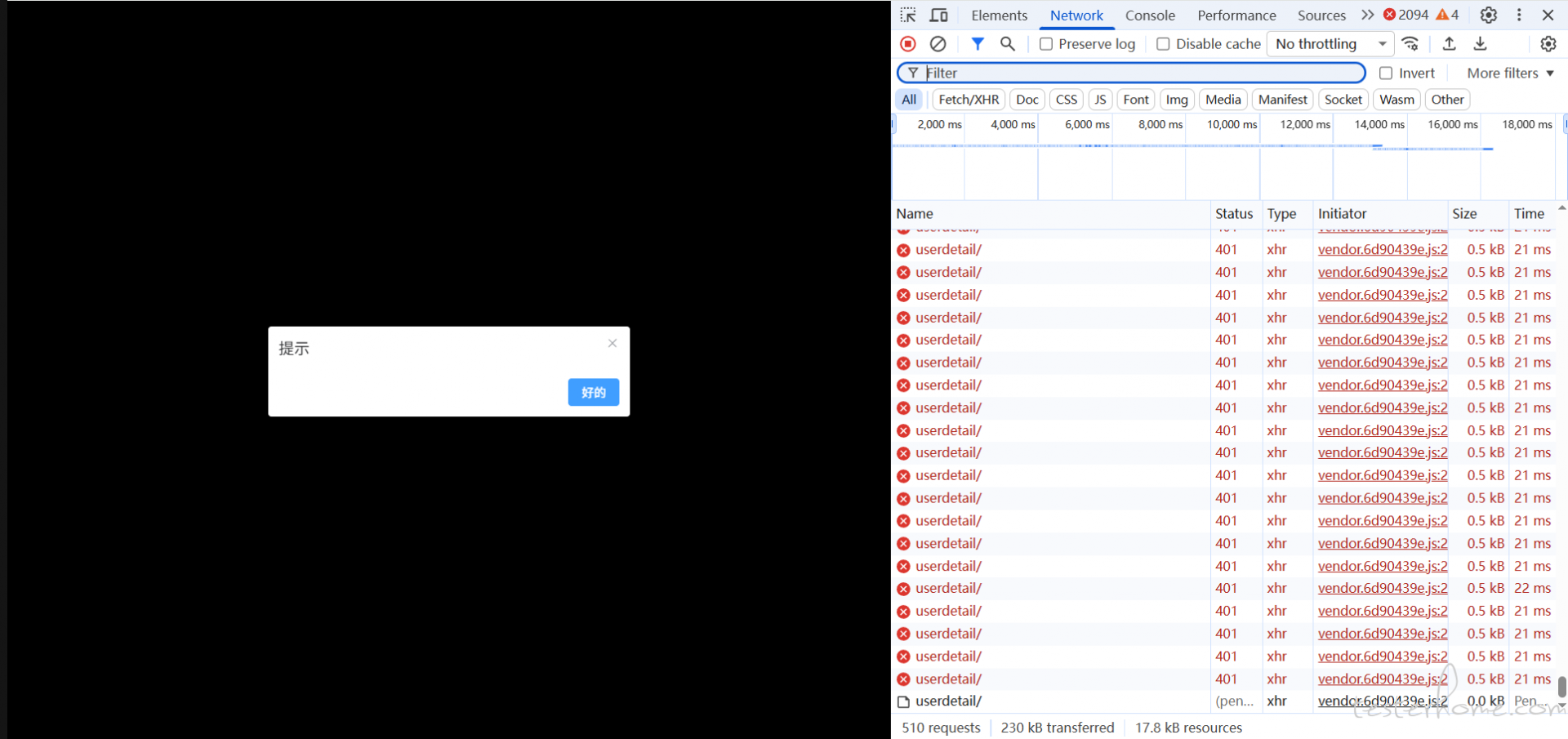Click the export HAR download icon
This screenshot has height=739, width=1568.
click(1480, 44)
